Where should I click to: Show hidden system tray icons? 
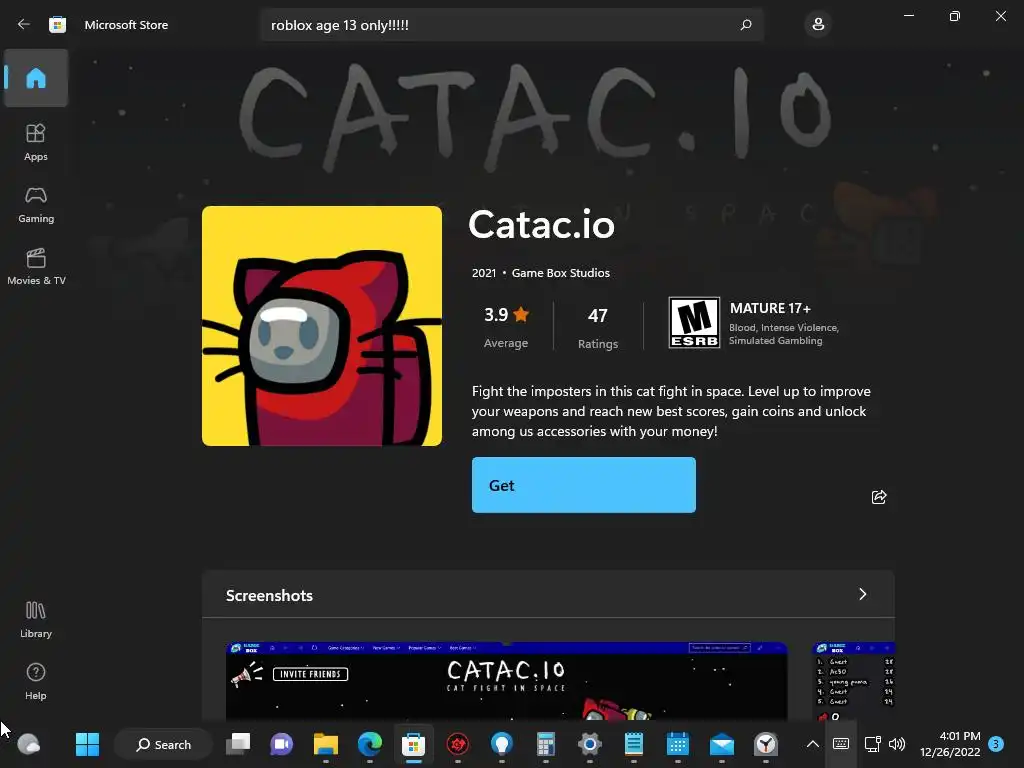(812, 744)
